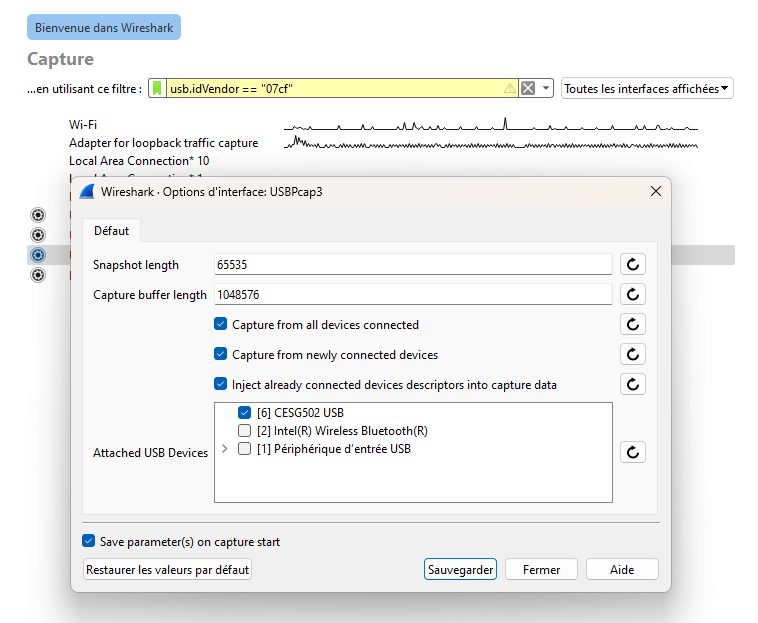Viewport: 758px width, 623px height.
Task: Open the 'Toutes les interfaces affichées' dropdown
Action: click(x=647, y=89)
